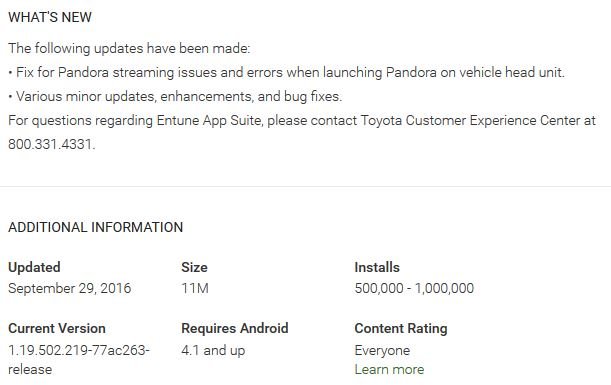Select the WHAT'S NEW heading

50,17
